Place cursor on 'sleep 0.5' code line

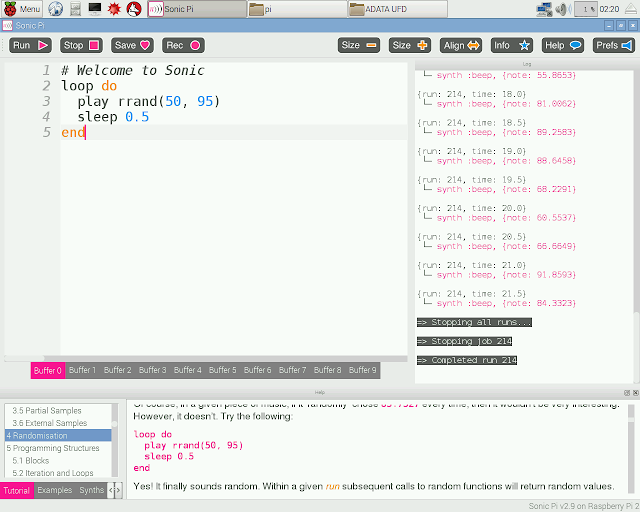(113, 117)
